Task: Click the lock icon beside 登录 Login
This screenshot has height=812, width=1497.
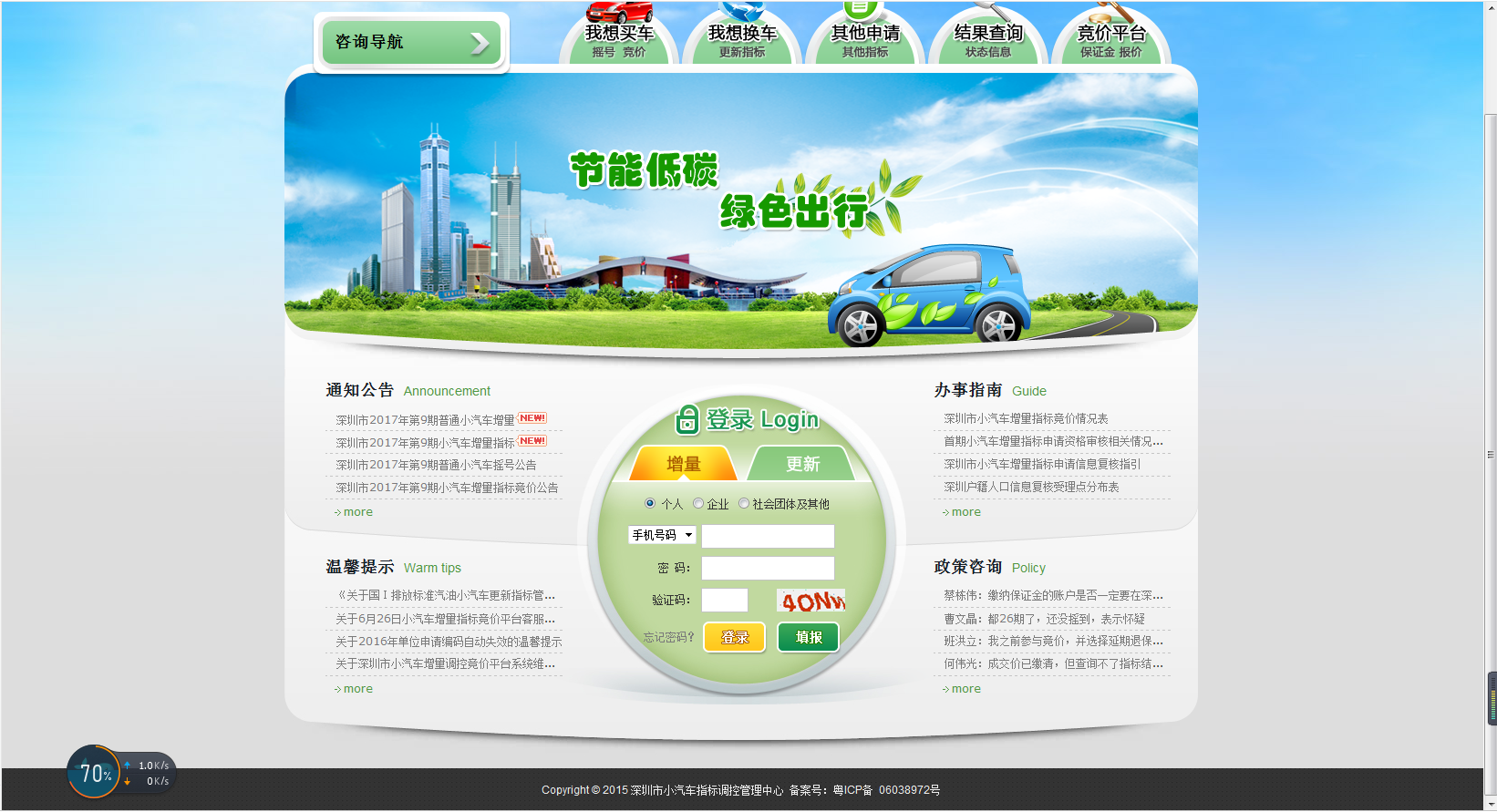Action: (687, 419)
